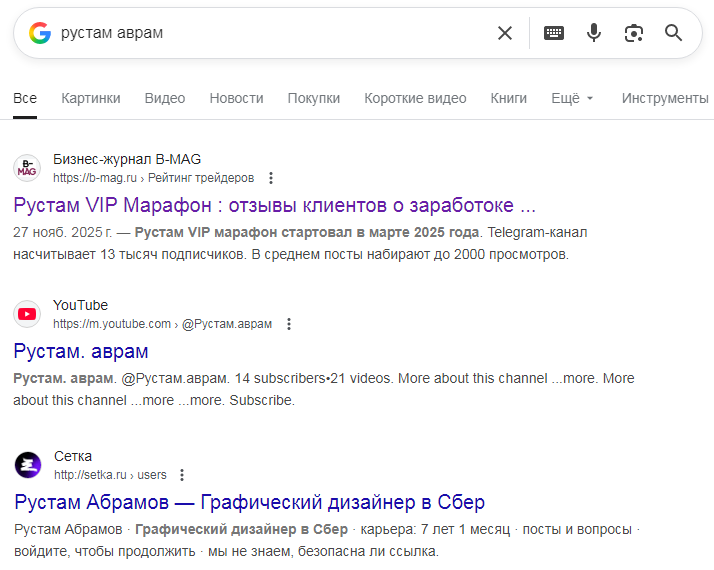Open the on-screen keyboard icon
This screenshot has height=570, width=714.
pos(554,33)
